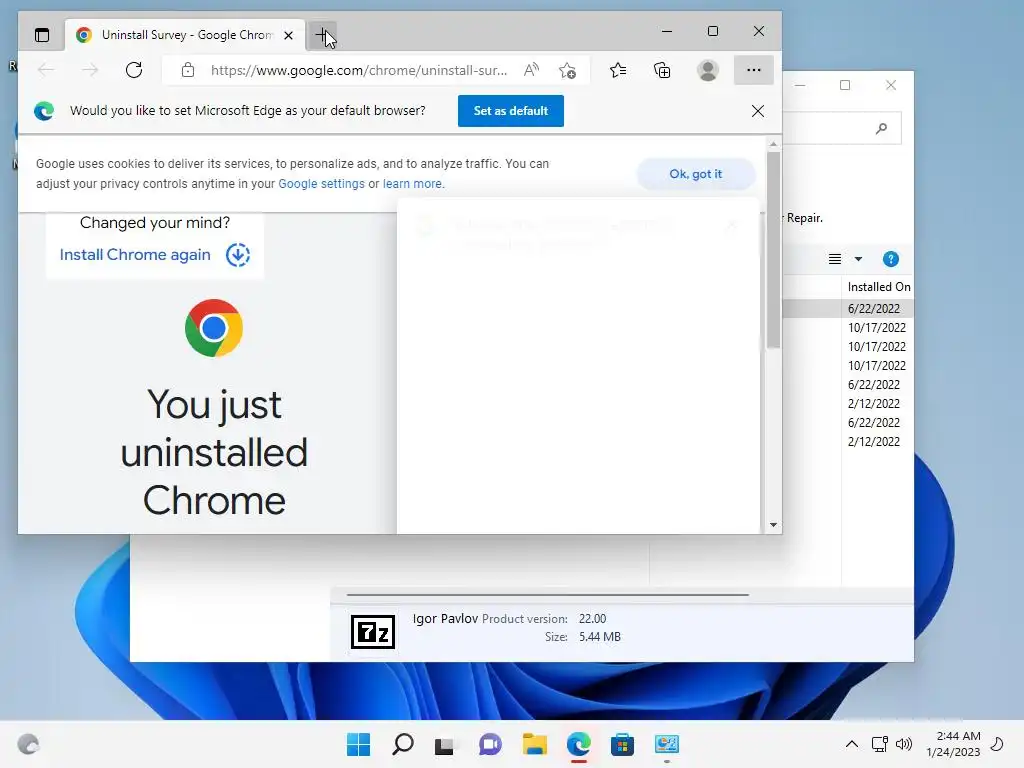This screenshot has width=1024, height=768.
Task: Click the vertical scrollbar thumb of the page
Action: tap(773, 249)
